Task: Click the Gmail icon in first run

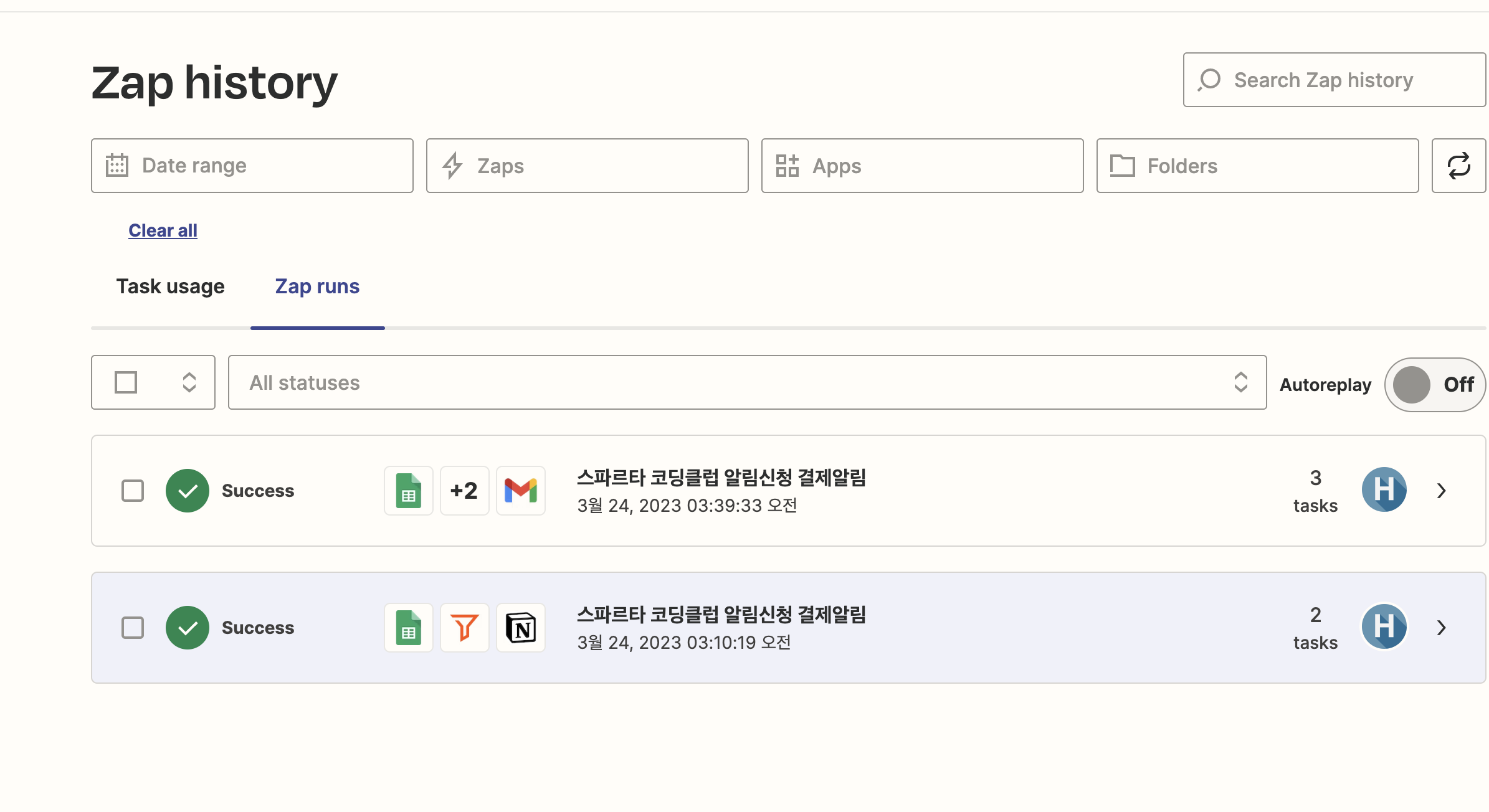Action: click(x=520, y=491)
